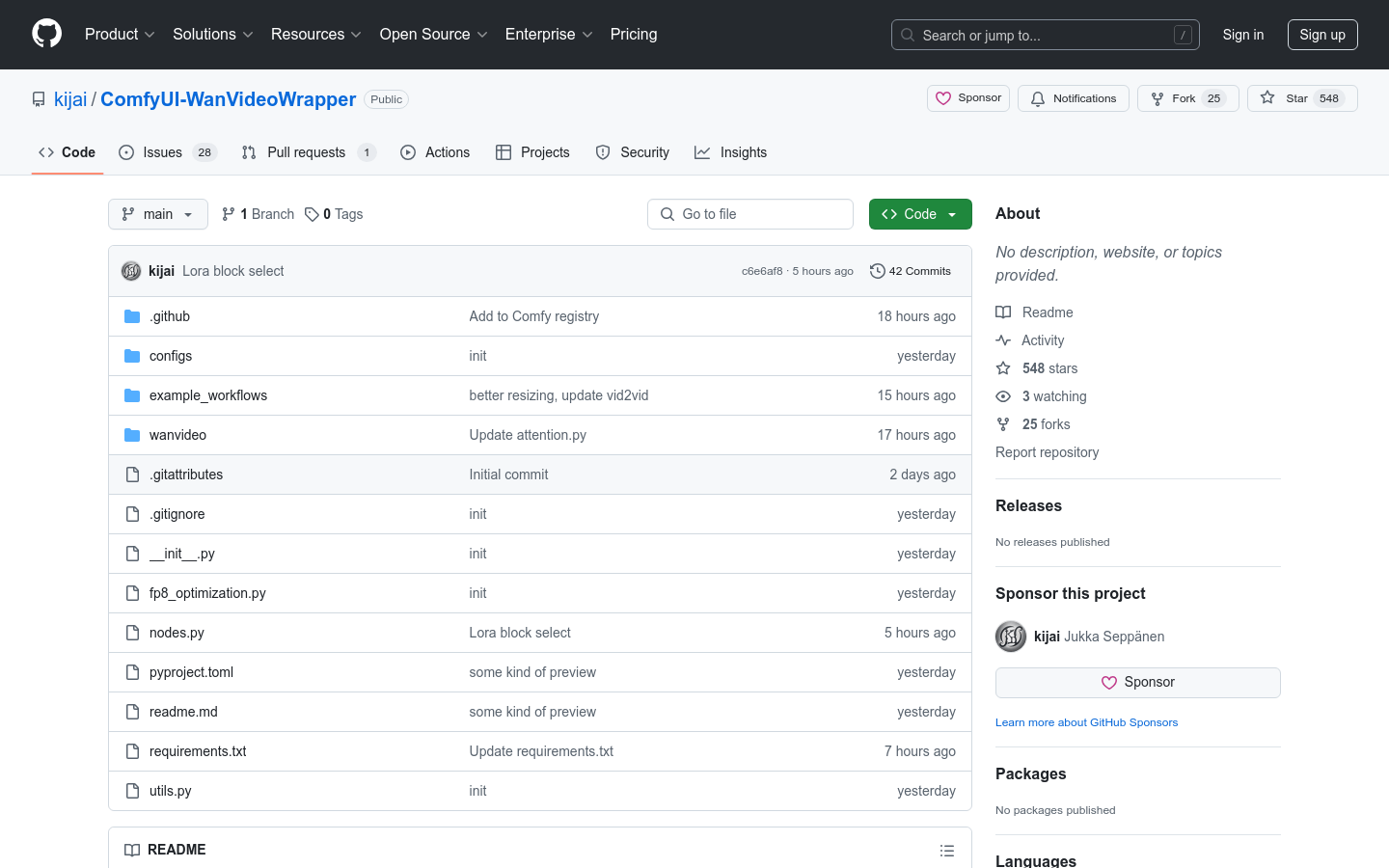Click the Sign in link
Screen dimensions: 1389x868
click(1243, 35)
